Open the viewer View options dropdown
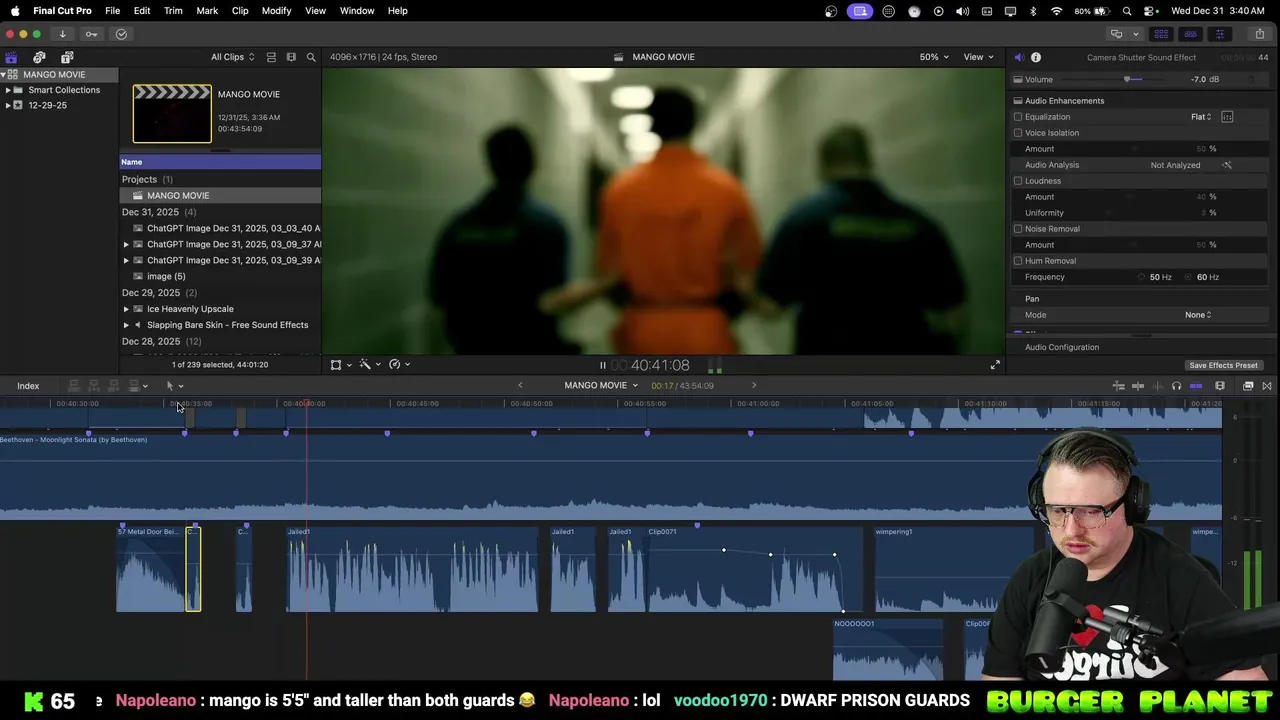Viewport: 1280px width, 720px height. [x=978, y=57]
